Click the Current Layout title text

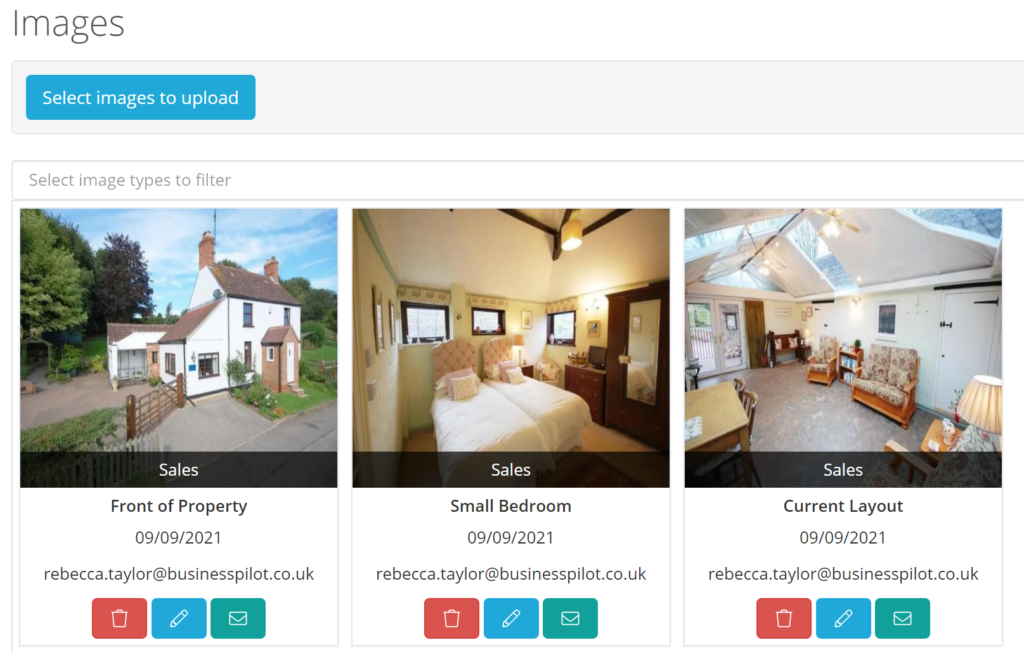click(843, 506)
